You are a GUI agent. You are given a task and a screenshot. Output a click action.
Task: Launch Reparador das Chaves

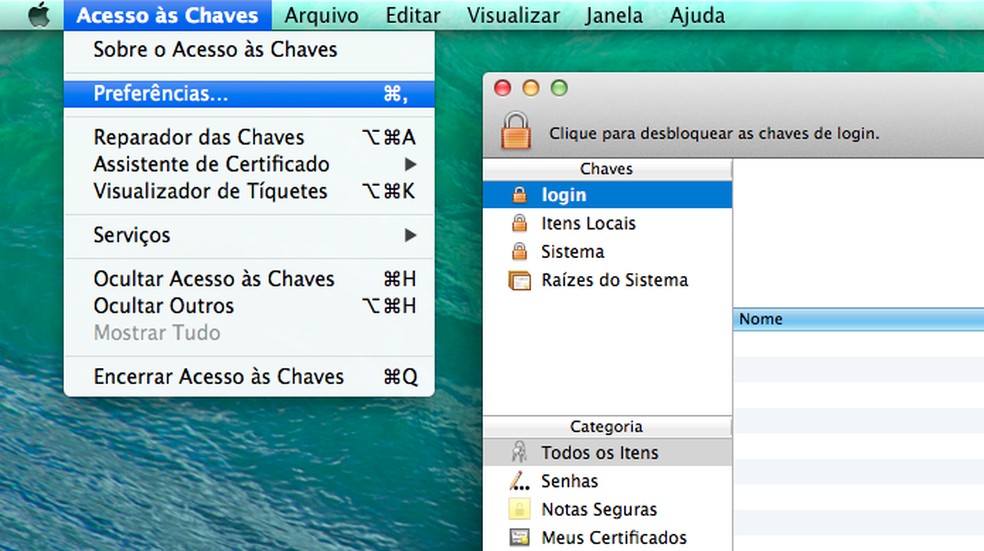[x=249, y=137]
